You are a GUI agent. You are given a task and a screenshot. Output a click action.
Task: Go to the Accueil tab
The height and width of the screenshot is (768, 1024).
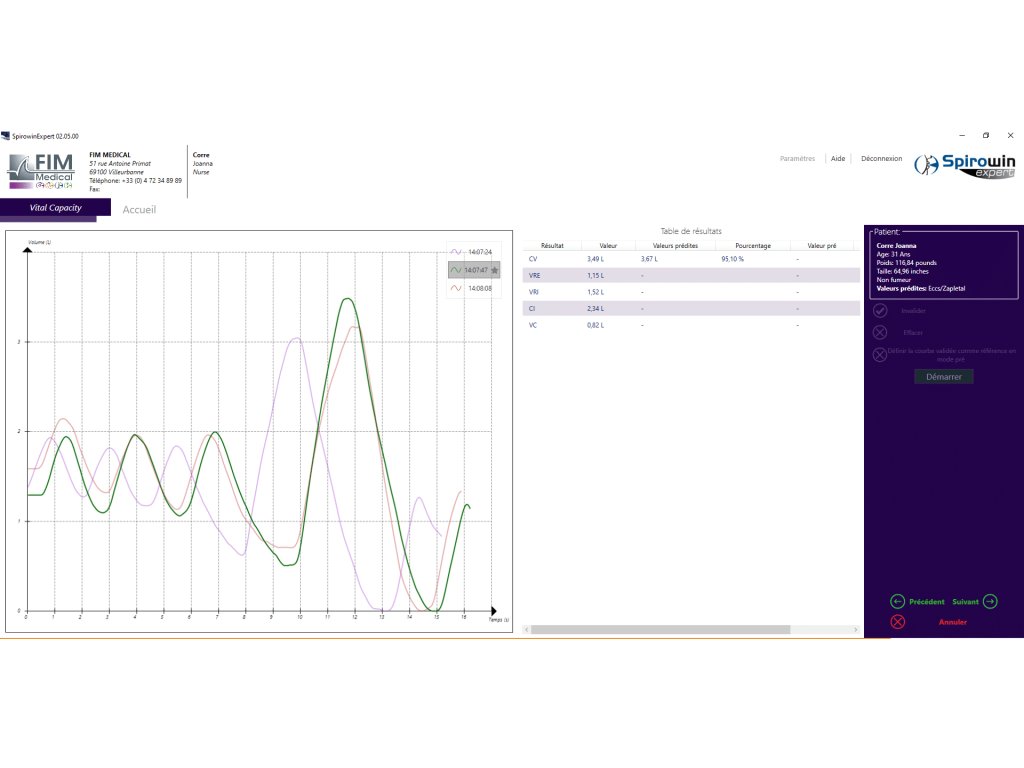(x=139, y=210)
